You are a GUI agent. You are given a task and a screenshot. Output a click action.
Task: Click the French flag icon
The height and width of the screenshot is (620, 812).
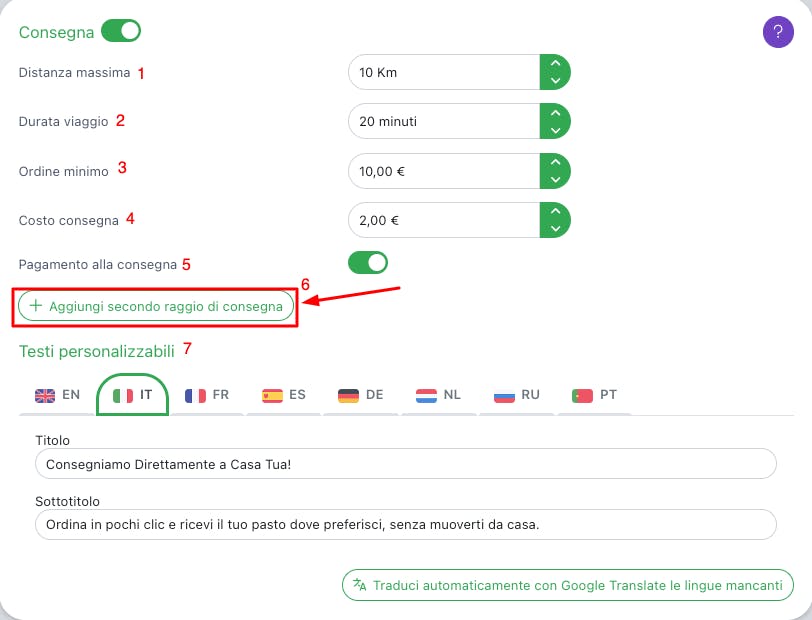[195, 396]
